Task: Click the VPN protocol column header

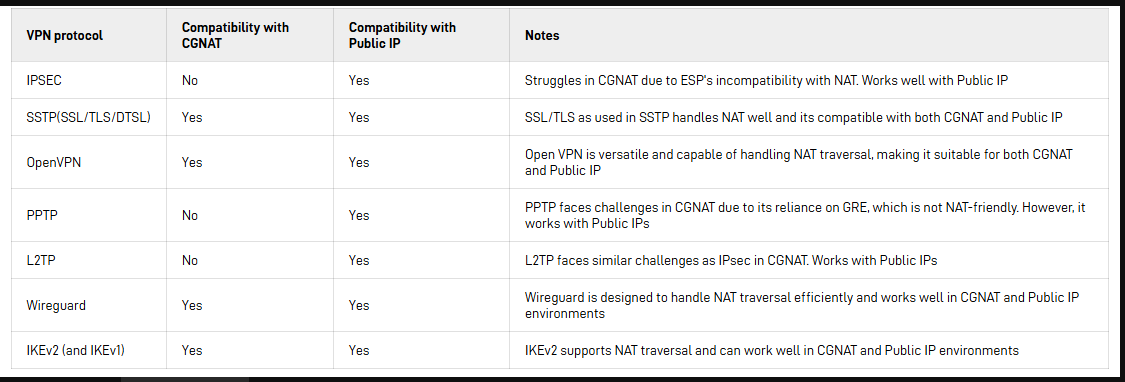Action: click(65, 35)
